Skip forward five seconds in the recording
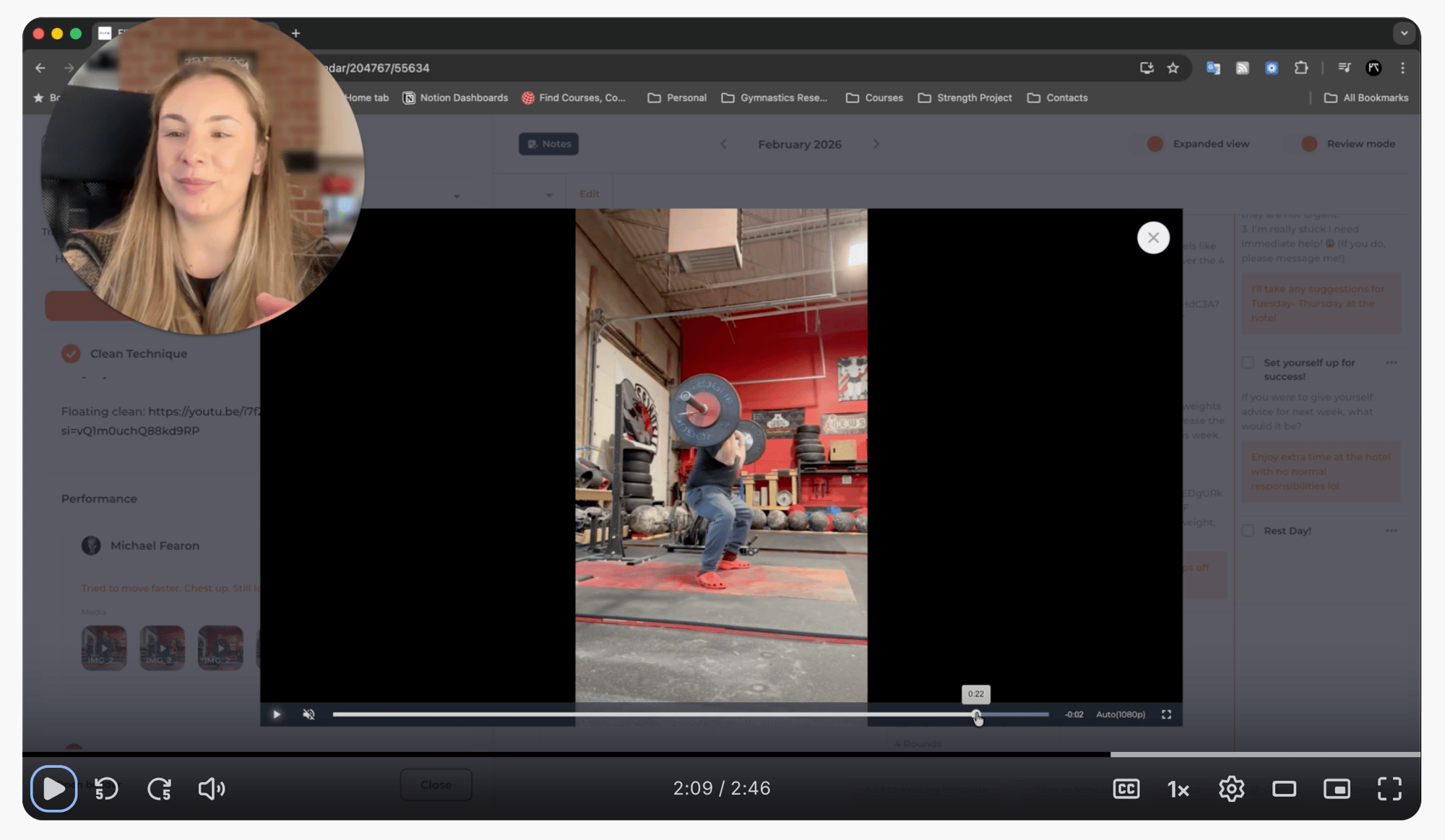 (159, 789)
